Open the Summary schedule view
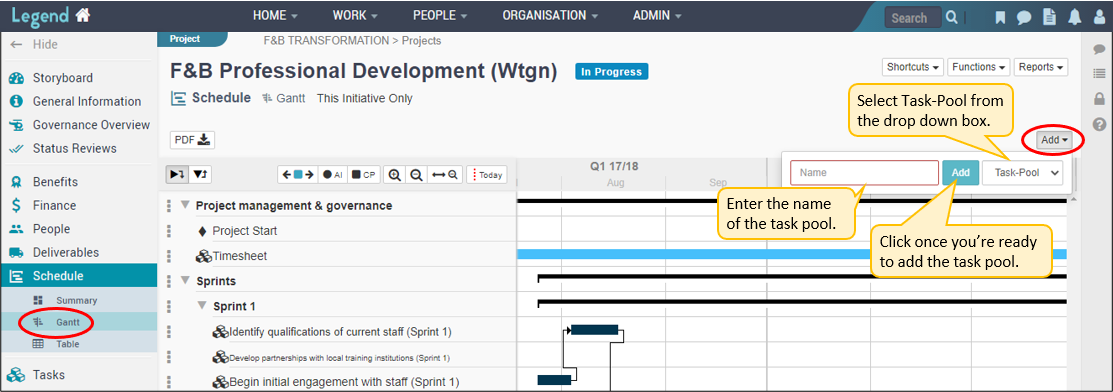The width and height of the screenshot is (1113, 392). coord(77,300)
